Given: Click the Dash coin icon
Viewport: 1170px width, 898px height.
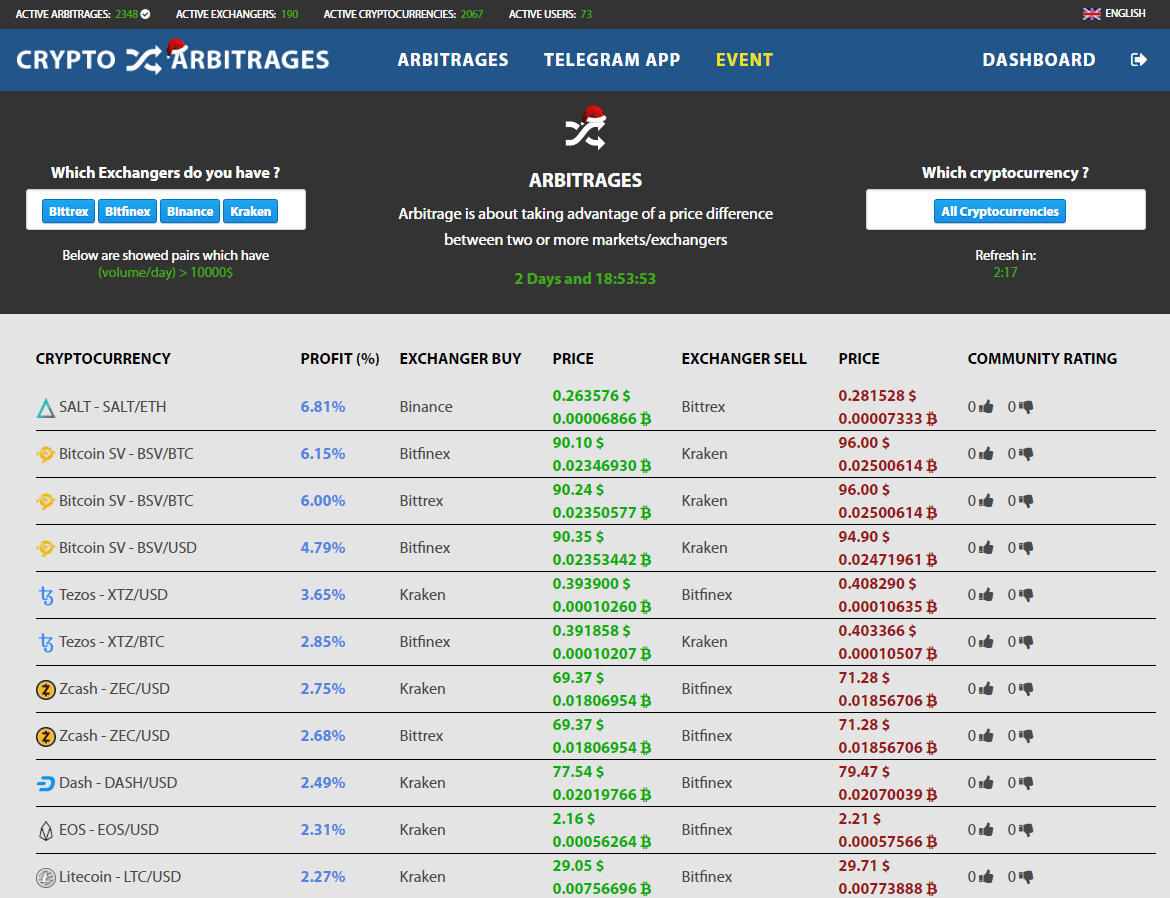Looking at the screenshot, I should pos(46,783).
